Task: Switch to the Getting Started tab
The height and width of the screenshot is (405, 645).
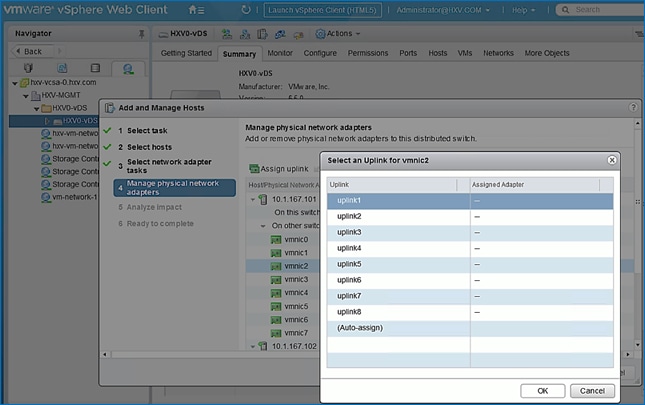Action: 186,53
